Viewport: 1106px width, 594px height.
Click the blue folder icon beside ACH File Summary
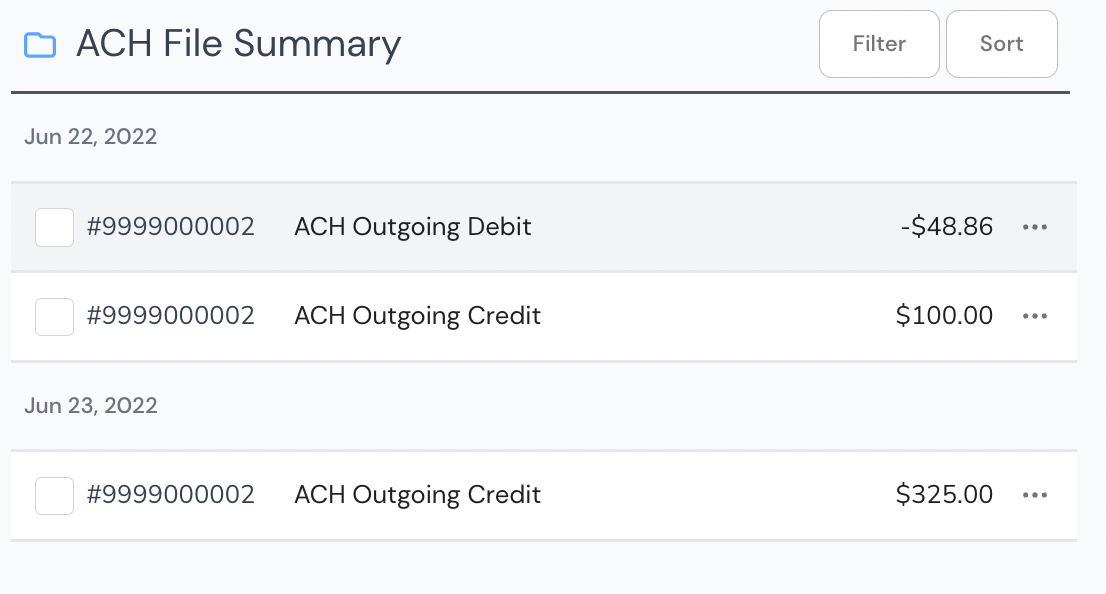[x=40, y=44]
